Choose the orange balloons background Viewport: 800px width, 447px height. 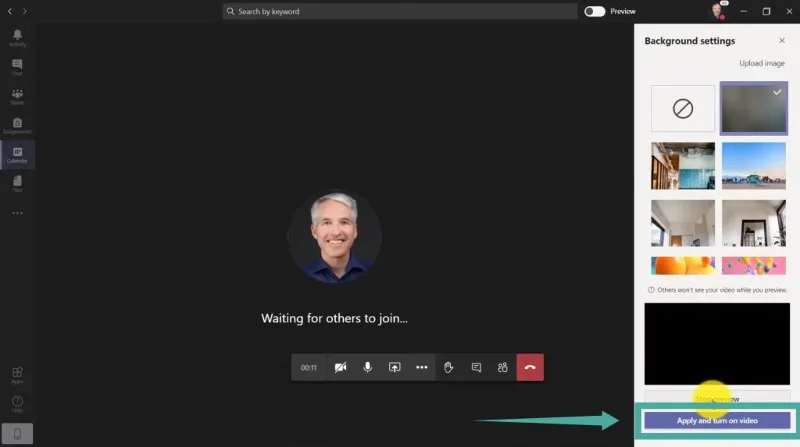pyautogui.click(x=683, y=266)
